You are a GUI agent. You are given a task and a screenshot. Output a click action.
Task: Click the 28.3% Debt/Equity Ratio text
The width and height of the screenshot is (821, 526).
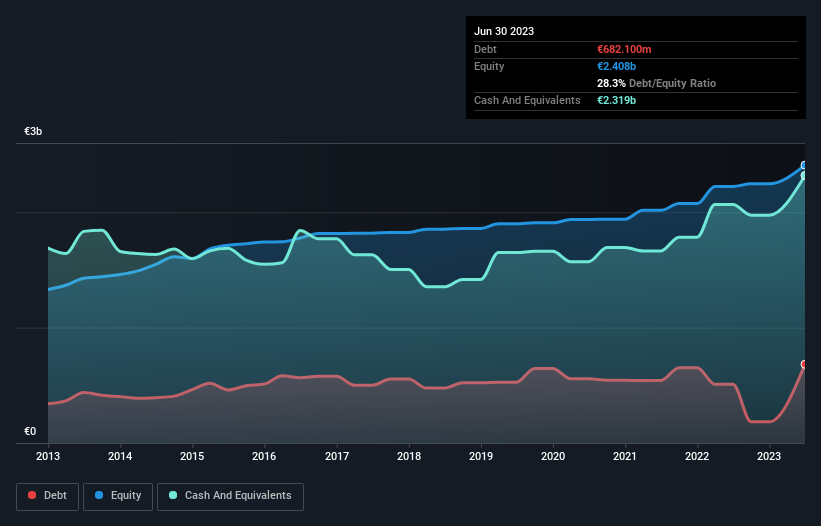[x=656, y=83]
